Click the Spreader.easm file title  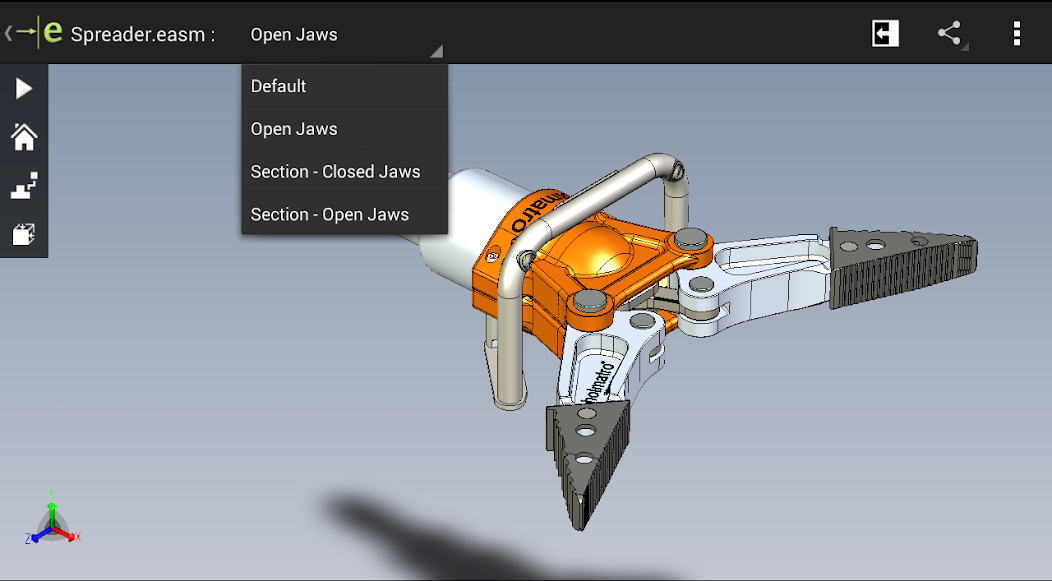click(142, 34)
